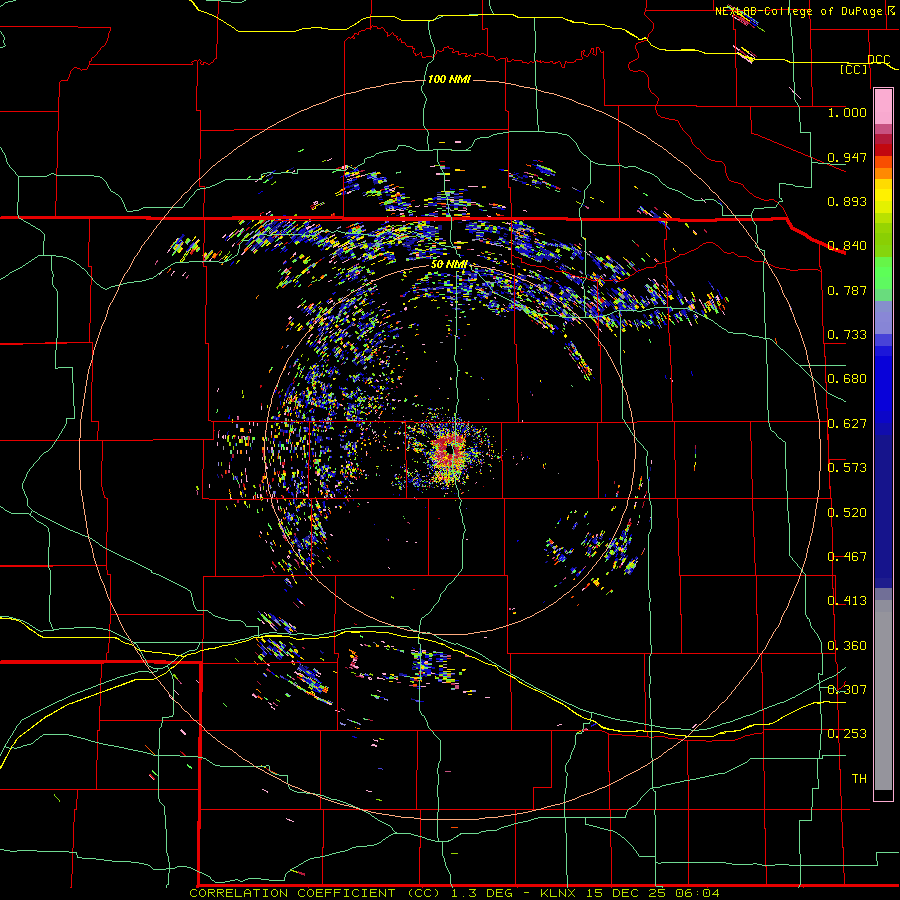This screenshot has height=900, width=900.
Task: Pick the bright green color bar segment
Action: 883,273
